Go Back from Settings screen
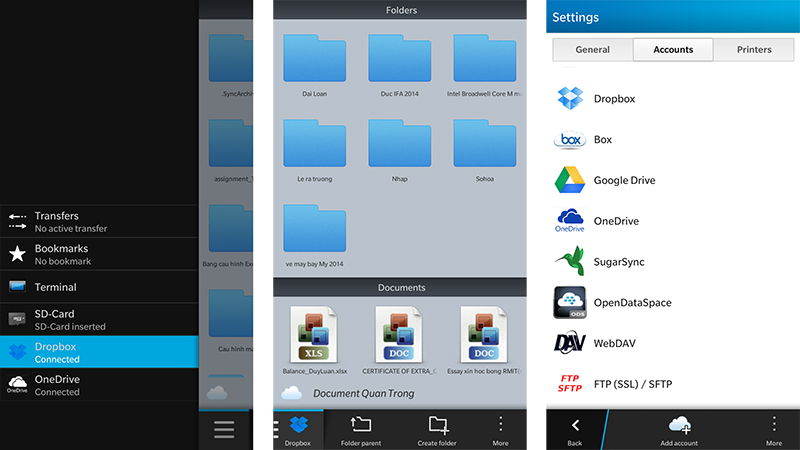Screen dimensions: 800x450 (575, 430)
